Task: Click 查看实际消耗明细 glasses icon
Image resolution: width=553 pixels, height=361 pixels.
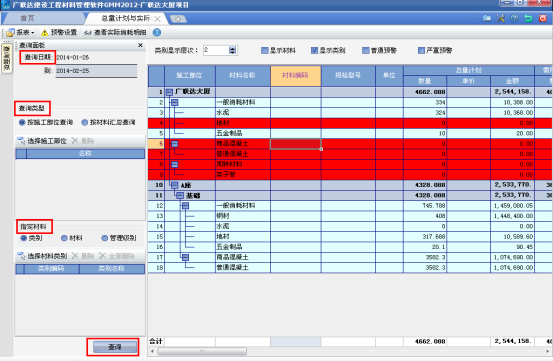Action: coord(88,33)
